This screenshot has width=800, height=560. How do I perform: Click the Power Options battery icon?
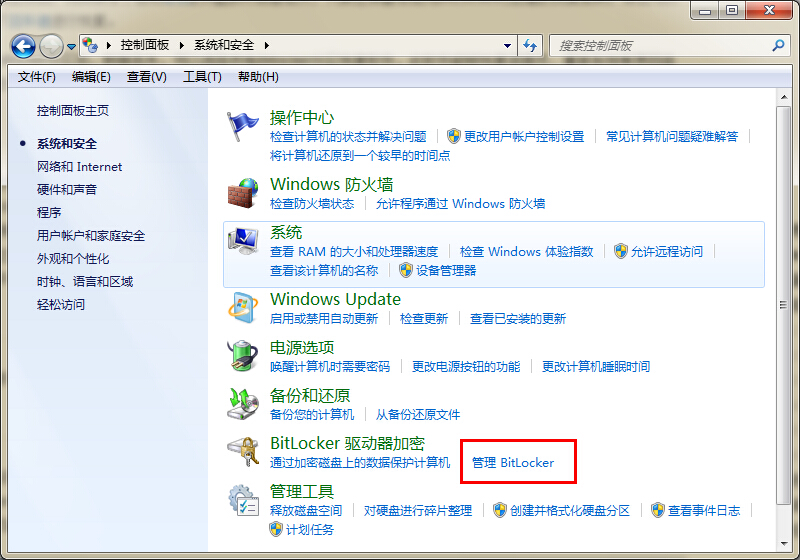[242, 355]
